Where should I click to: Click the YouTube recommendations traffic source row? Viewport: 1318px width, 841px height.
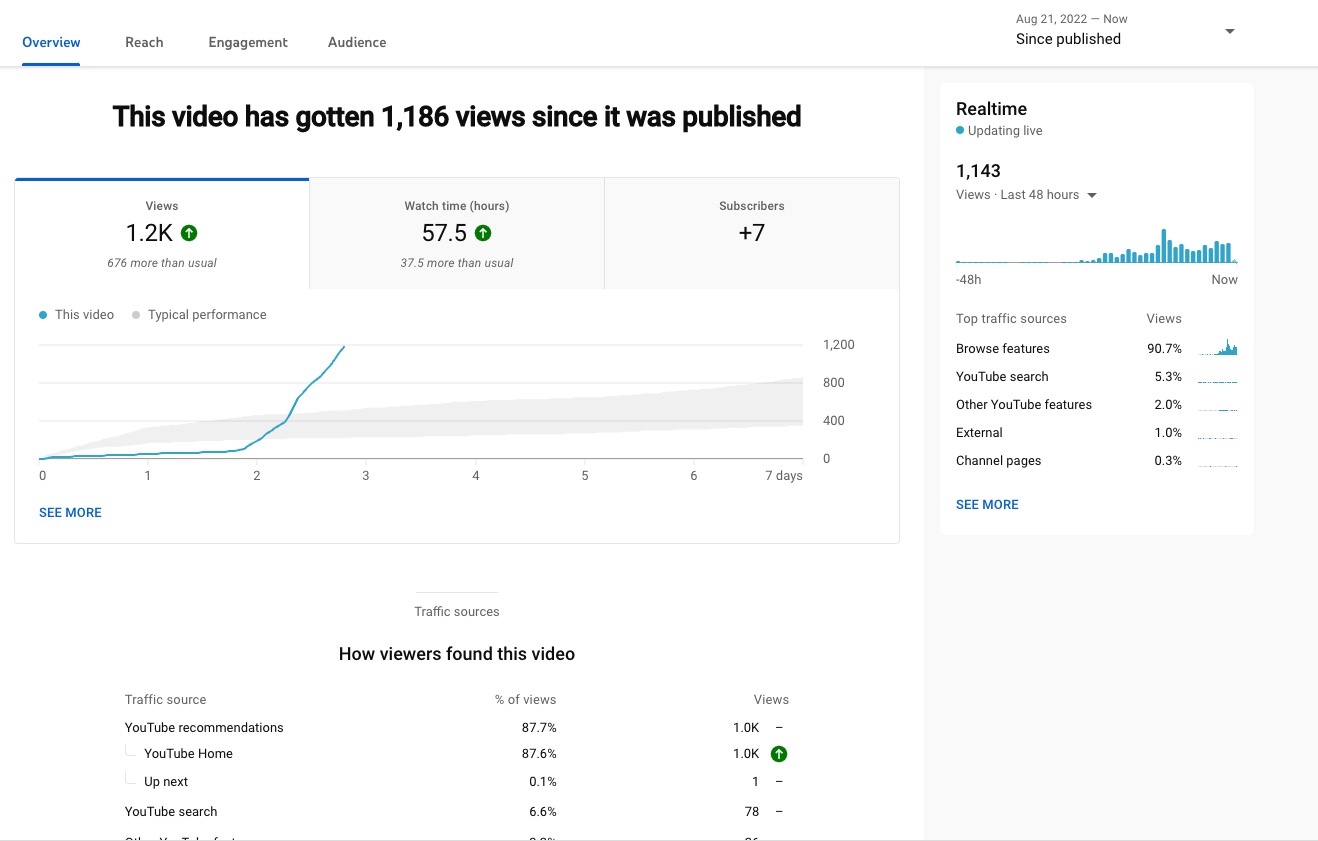click(x=204, y=727)
